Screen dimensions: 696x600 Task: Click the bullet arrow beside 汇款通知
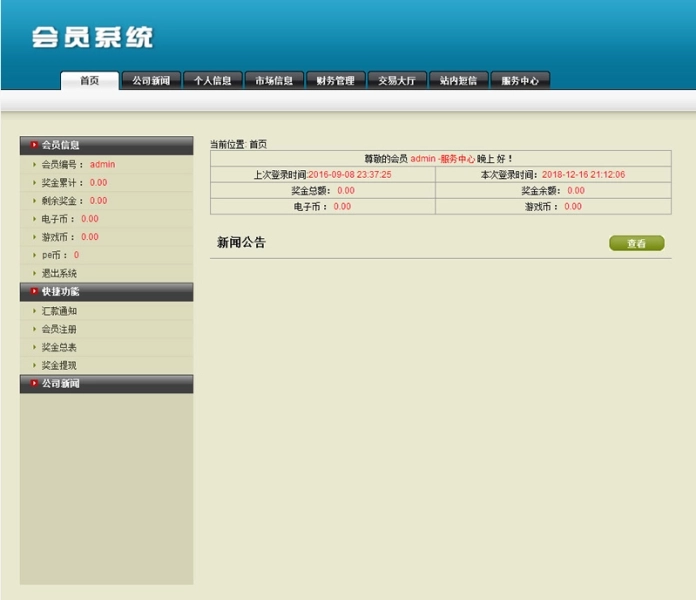[x=34, y=311]
